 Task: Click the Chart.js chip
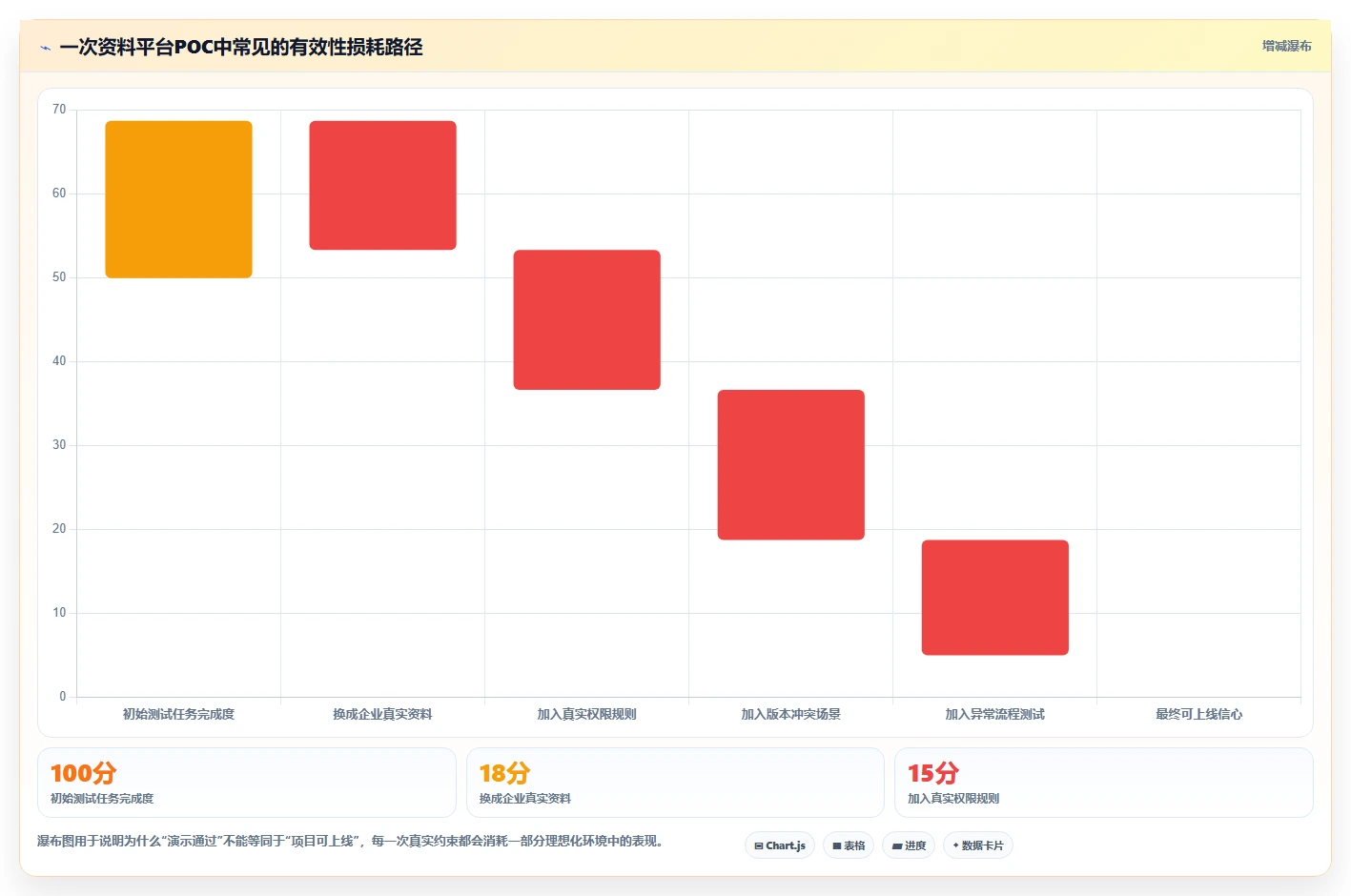pyautogui.click(x=780, y=845)
